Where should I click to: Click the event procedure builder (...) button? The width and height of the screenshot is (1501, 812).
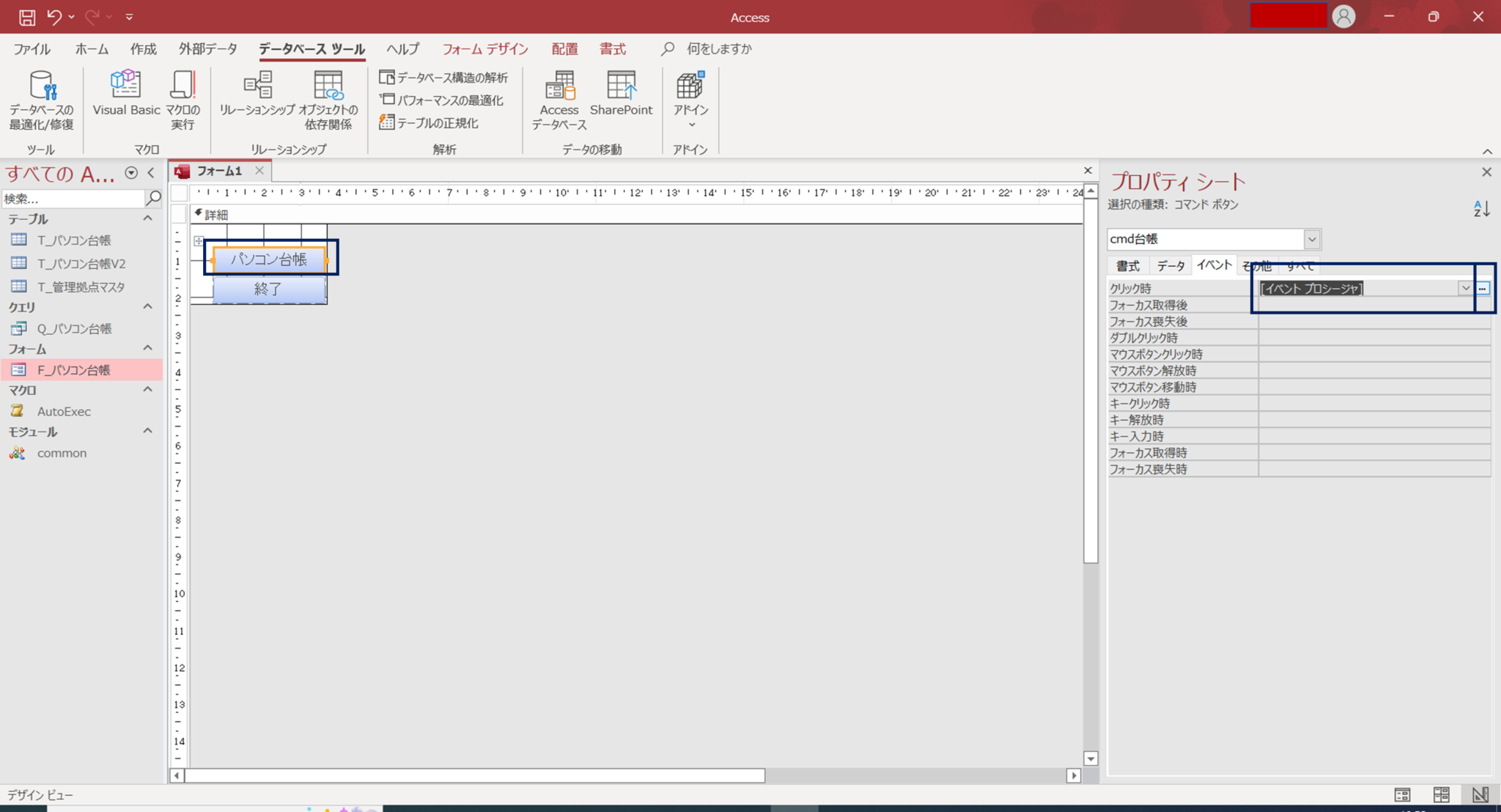point(1483,288)
